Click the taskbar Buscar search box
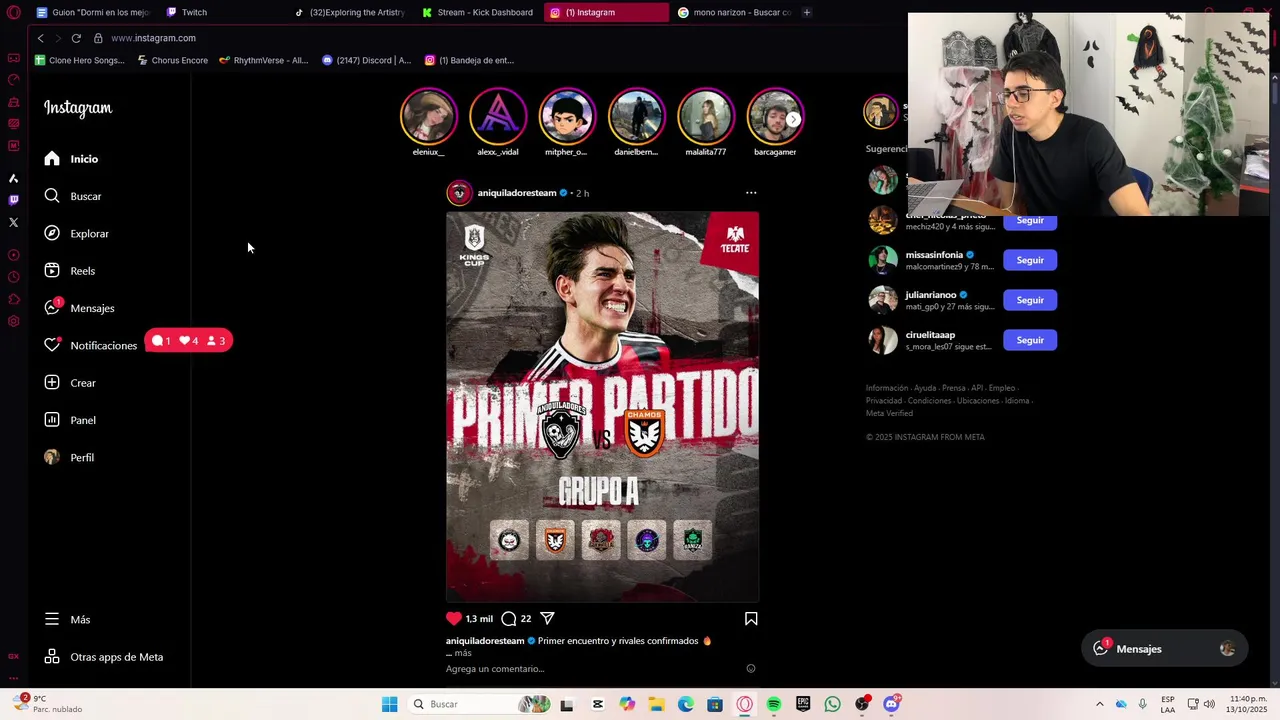This screenshot has width=1280, height=720. point(482,704)
